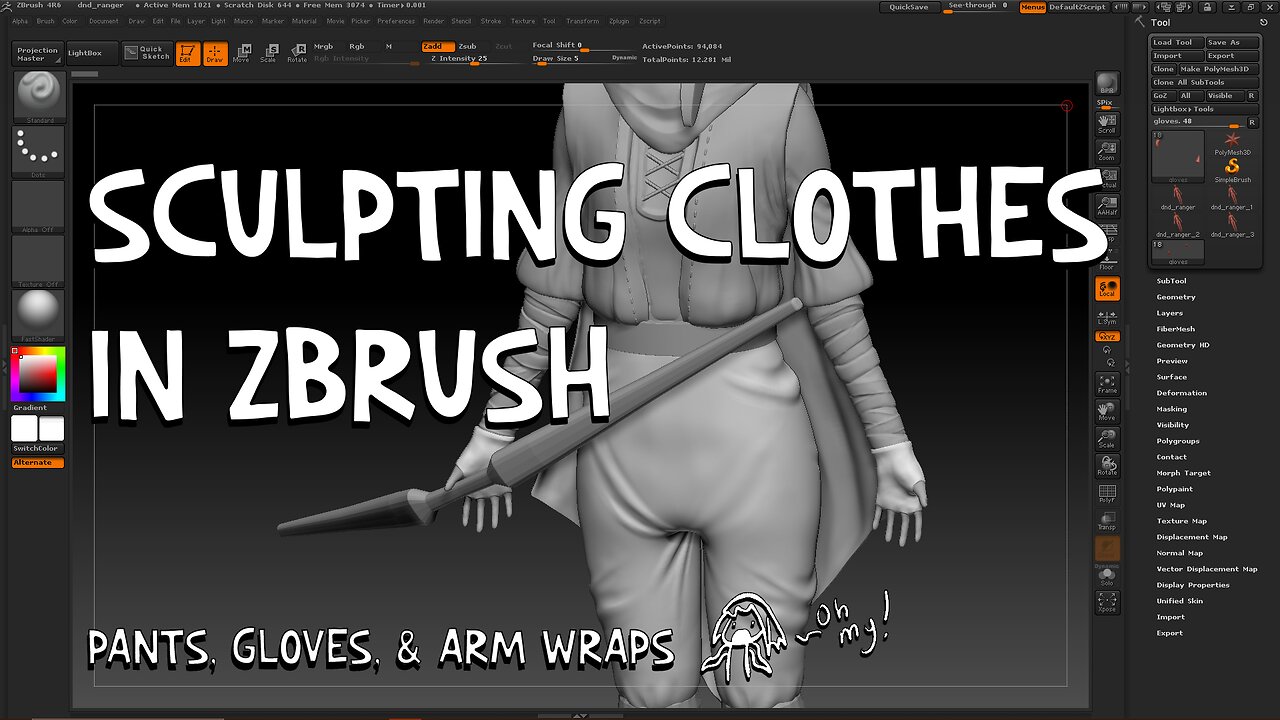Open the Dots stroke selector
This screenshot has height=720, width=1280.
(x=40, y=152)
